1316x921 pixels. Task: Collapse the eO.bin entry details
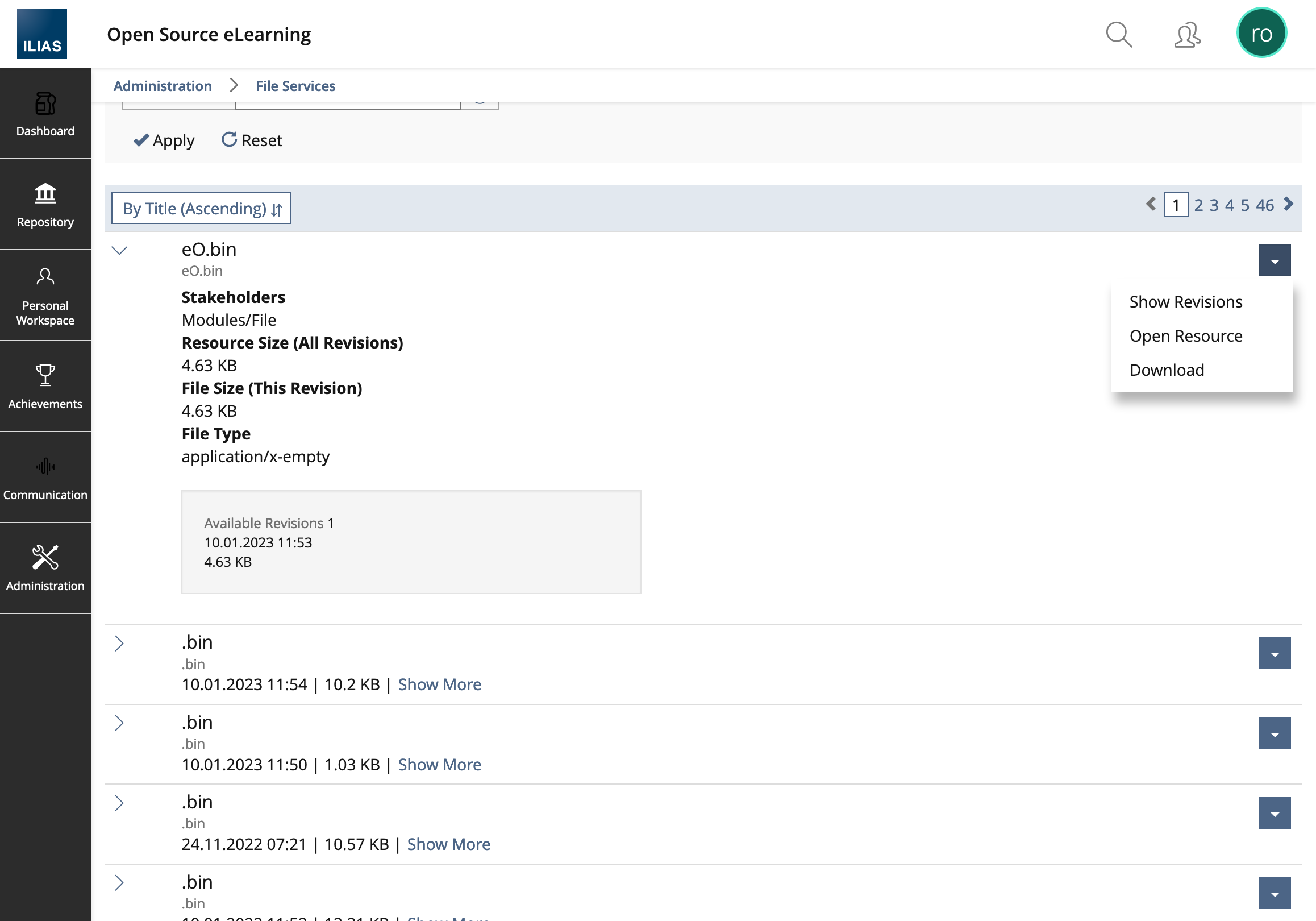119,251
